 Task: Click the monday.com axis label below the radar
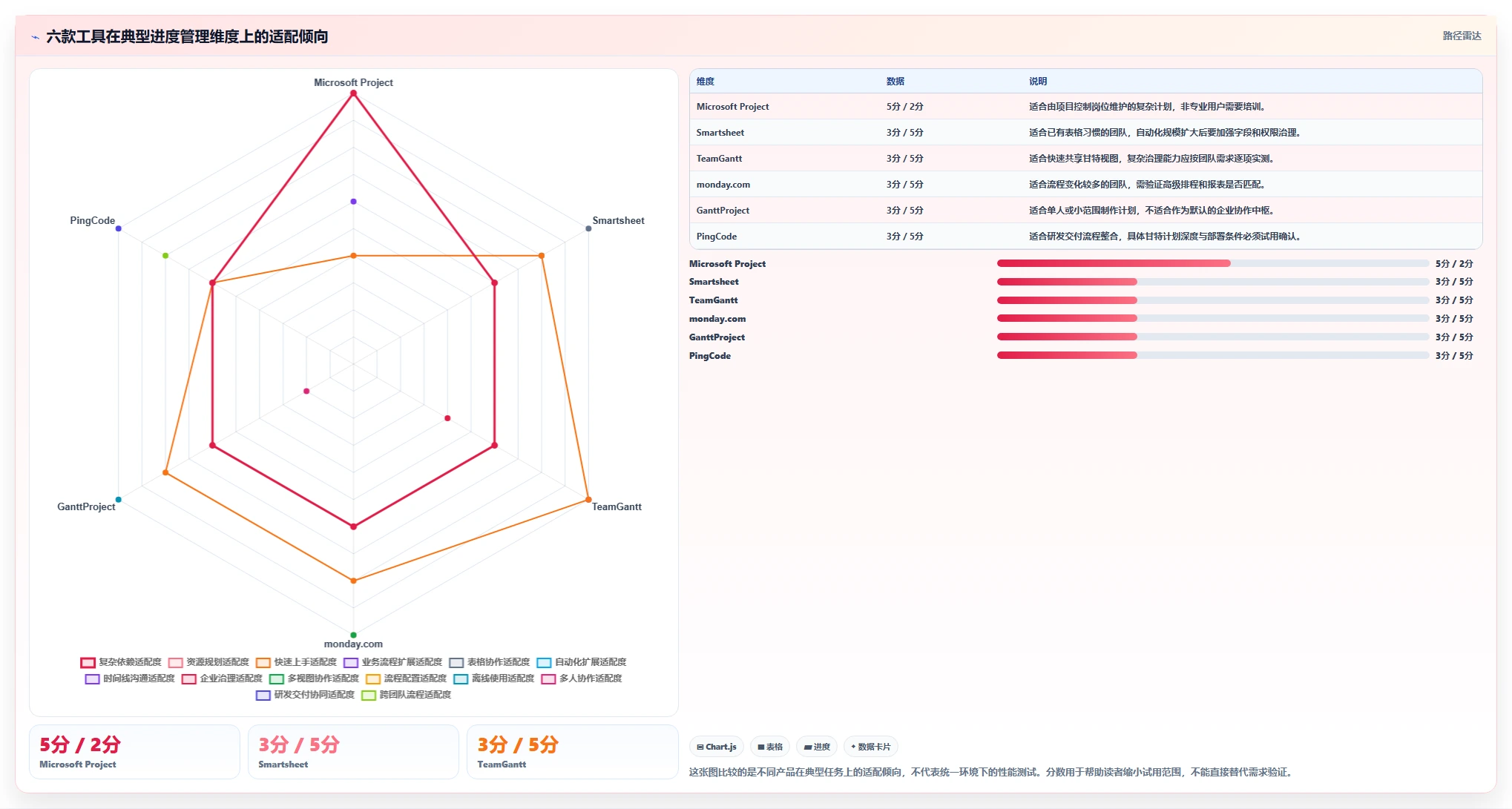pos(353,644)
